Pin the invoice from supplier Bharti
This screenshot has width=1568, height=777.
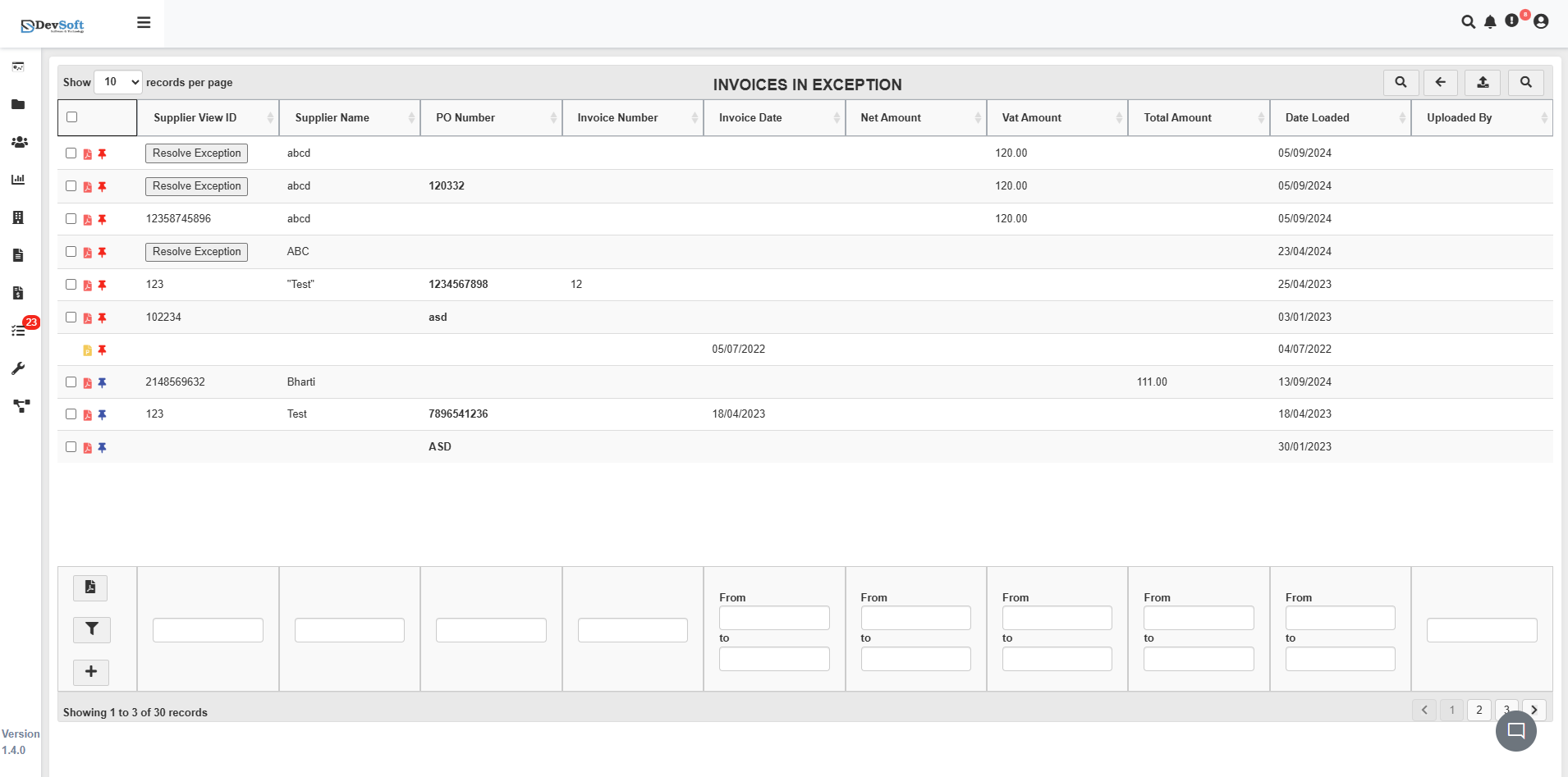pos(102,382)
